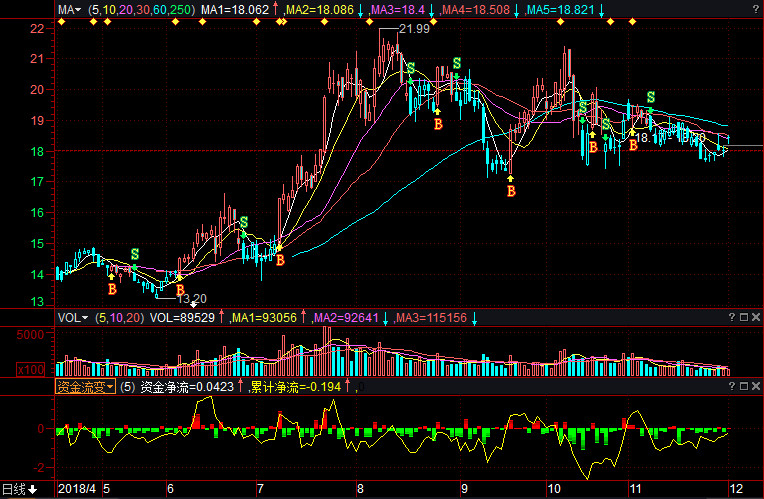Click the last S sell marker in November
The width and height of the screenshot is (764, 499).
pyautogui.click(x=651, y=97)
